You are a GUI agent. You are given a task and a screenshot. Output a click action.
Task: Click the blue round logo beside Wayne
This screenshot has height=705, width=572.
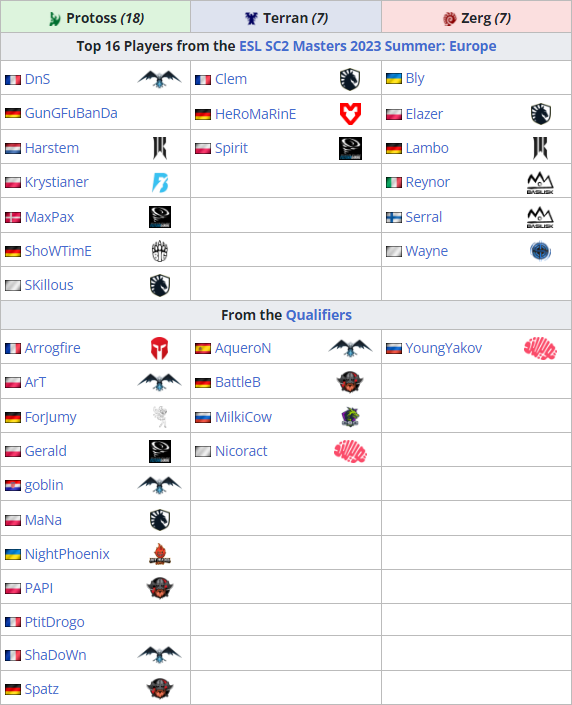click(540, 251)
